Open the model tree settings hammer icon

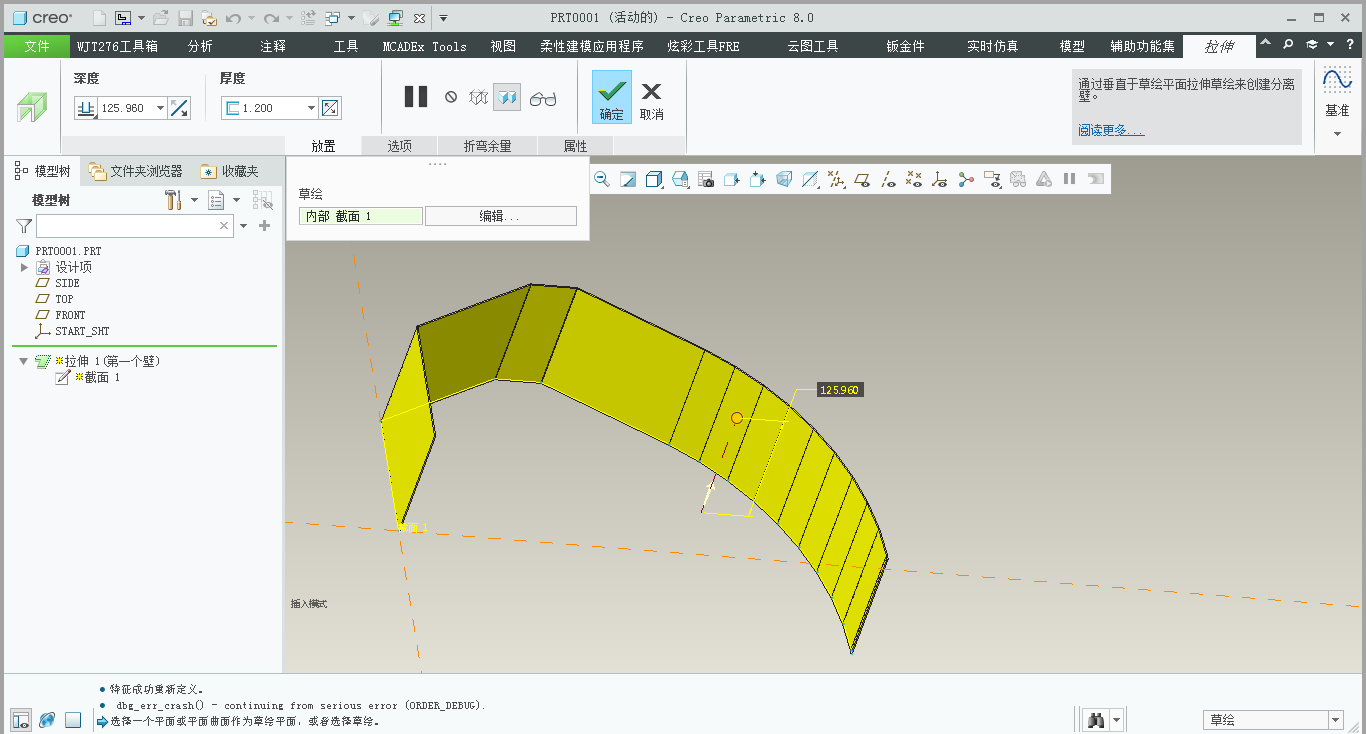174,200
